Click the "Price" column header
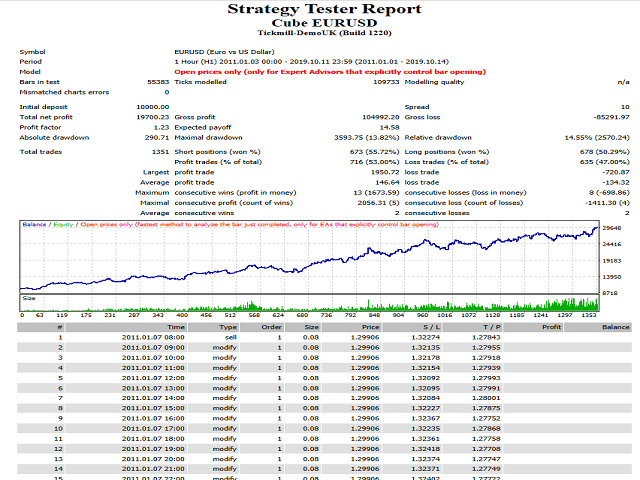 [x=371, y=327]
